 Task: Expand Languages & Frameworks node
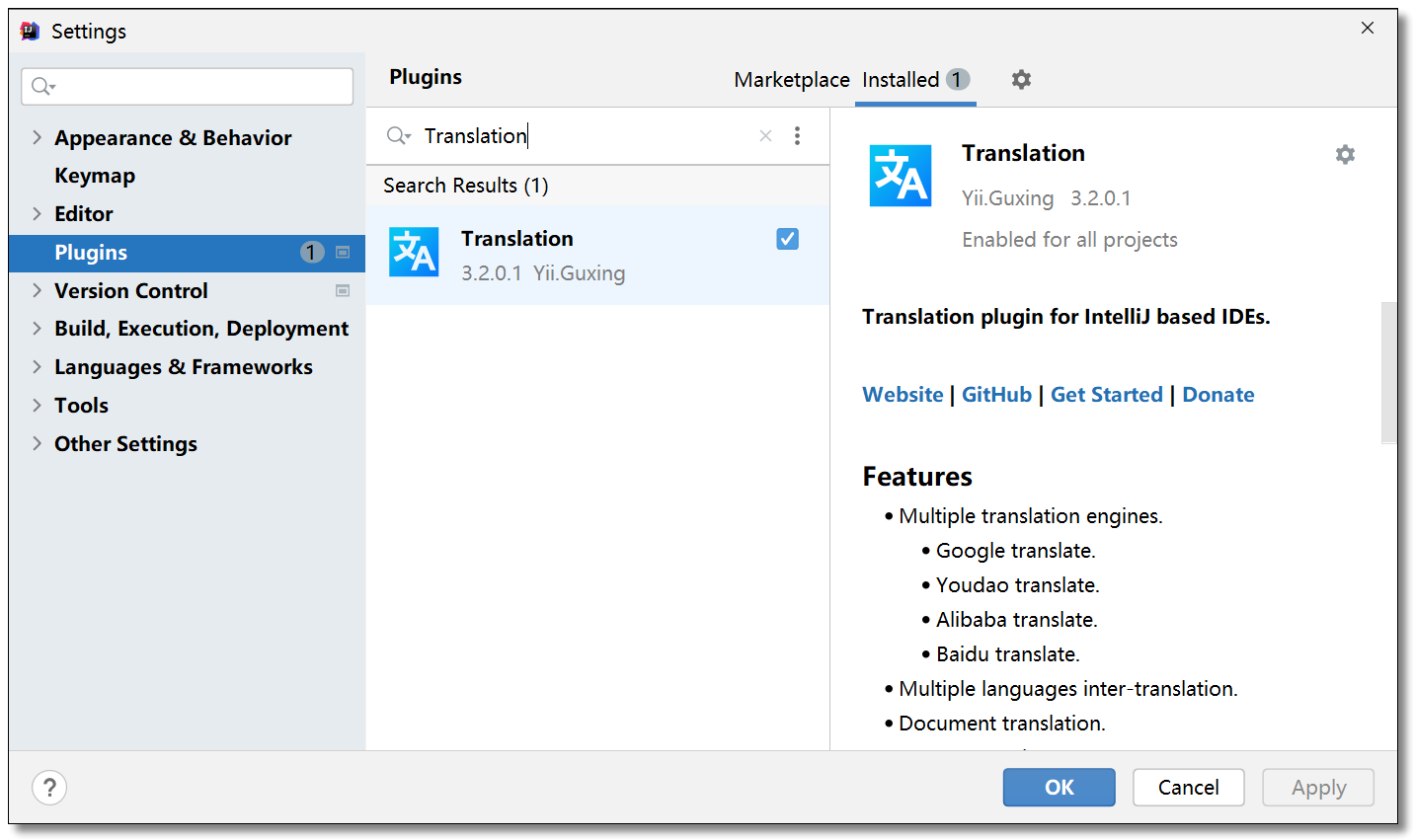coord(37,366)
